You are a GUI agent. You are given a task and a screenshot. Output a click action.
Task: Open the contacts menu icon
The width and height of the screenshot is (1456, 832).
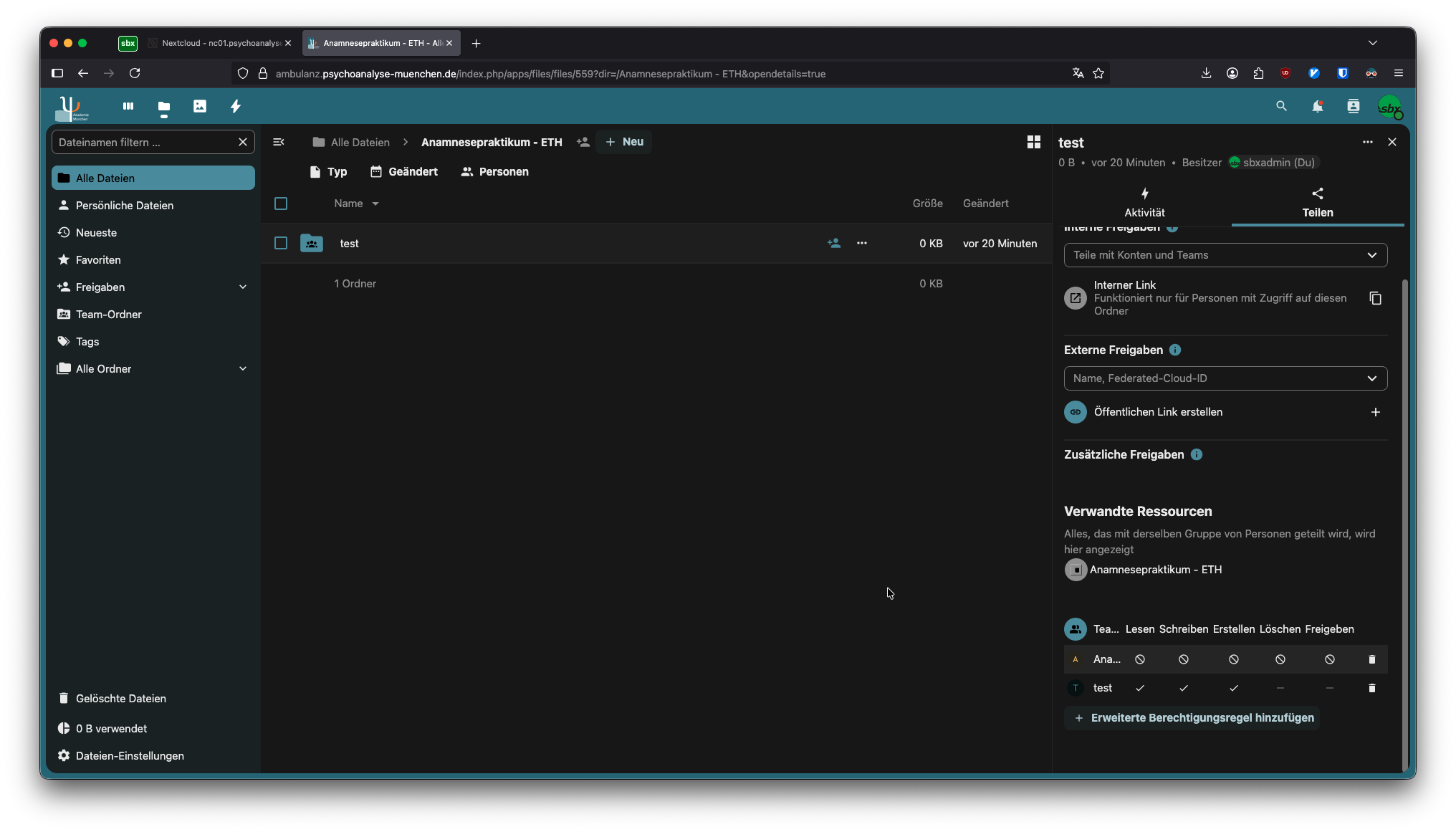1353,106
